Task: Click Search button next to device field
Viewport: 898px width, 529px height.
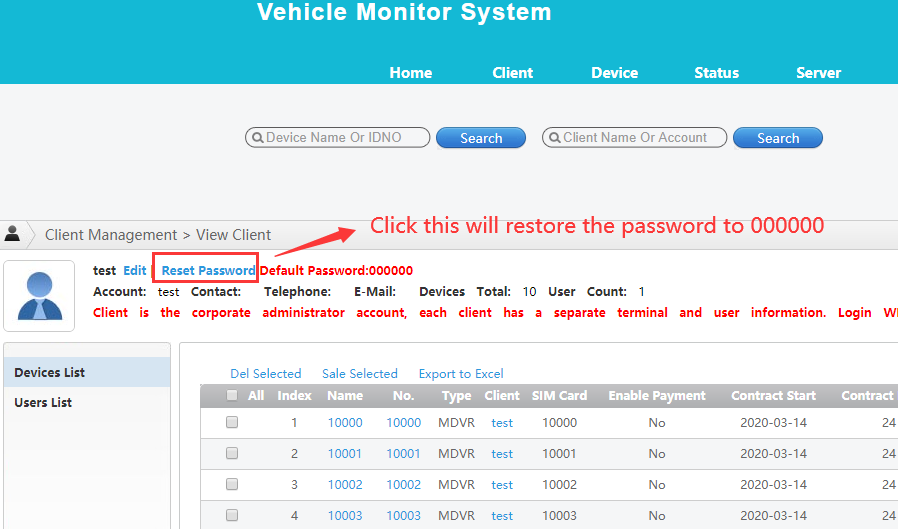Action: (481, 138)
